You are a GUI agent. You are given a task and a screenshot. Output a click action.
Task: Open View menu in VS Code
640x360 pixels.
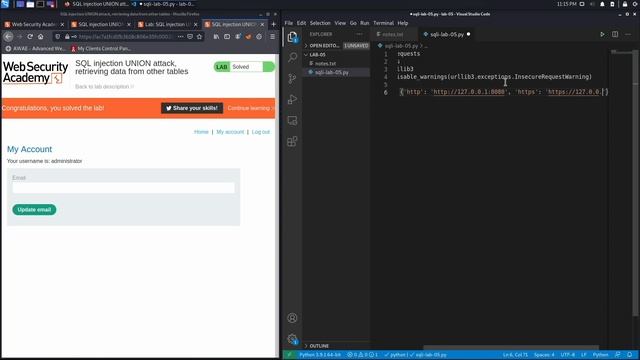click(x=340, y=23)
